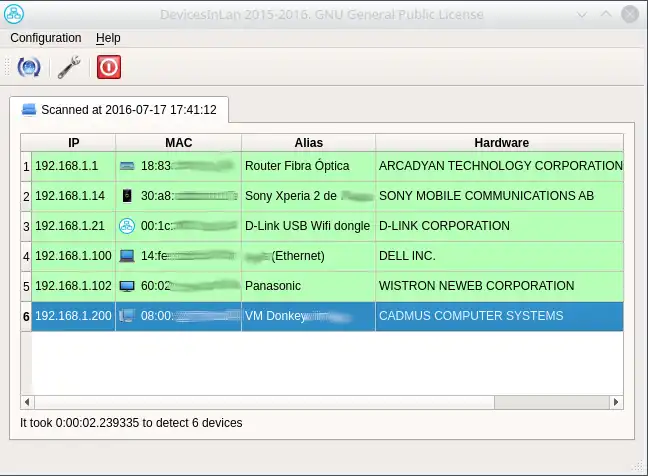The width and height of the screenshot is (648, 476).
Task: Select IP cell 192.168.1.102
Action: [74, 286]
